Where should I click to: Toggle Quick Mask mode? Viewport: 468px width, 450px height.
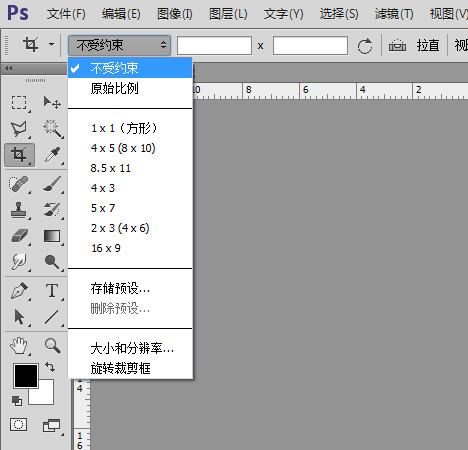pyautogui.click(x=18, y=425)
